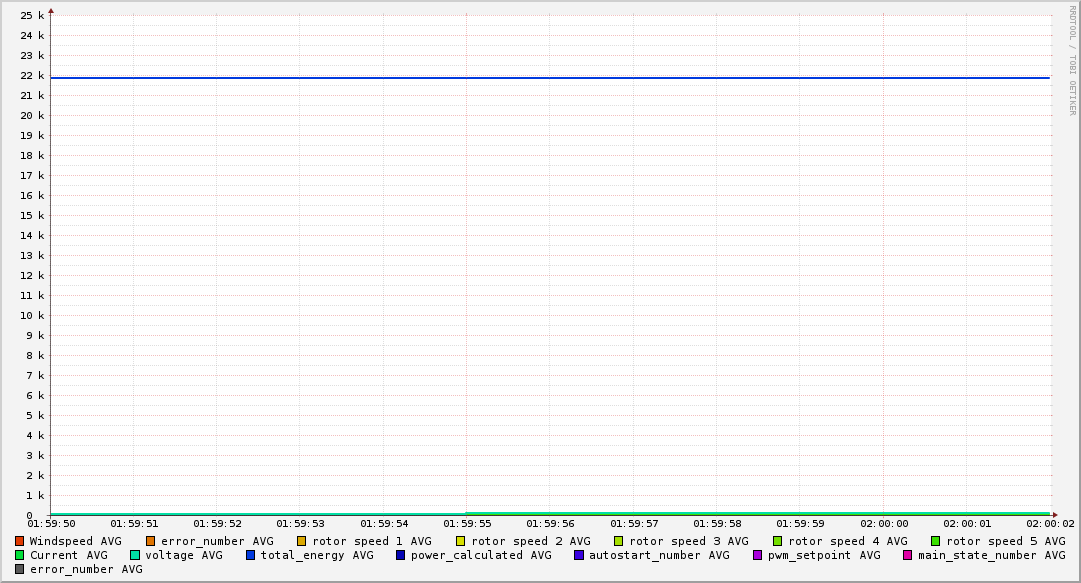1081x583 pixels.
Task: Click the teal voltage AVG legend swatch
Action: coord(135,555)
